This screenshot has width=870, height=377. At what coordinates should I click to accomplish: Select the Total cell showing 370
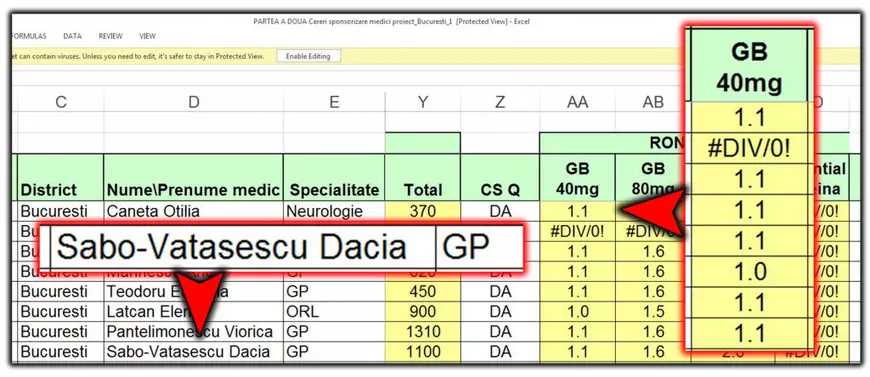coord(423,212)
